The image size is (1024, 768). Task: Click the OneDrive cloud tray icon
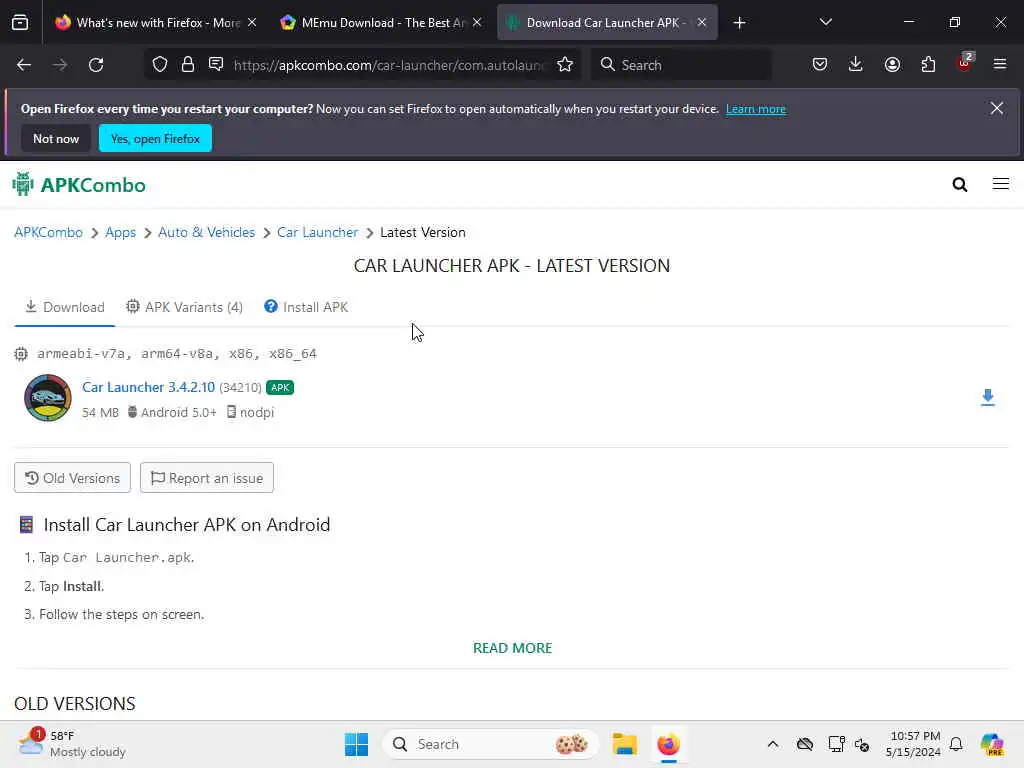805,744
